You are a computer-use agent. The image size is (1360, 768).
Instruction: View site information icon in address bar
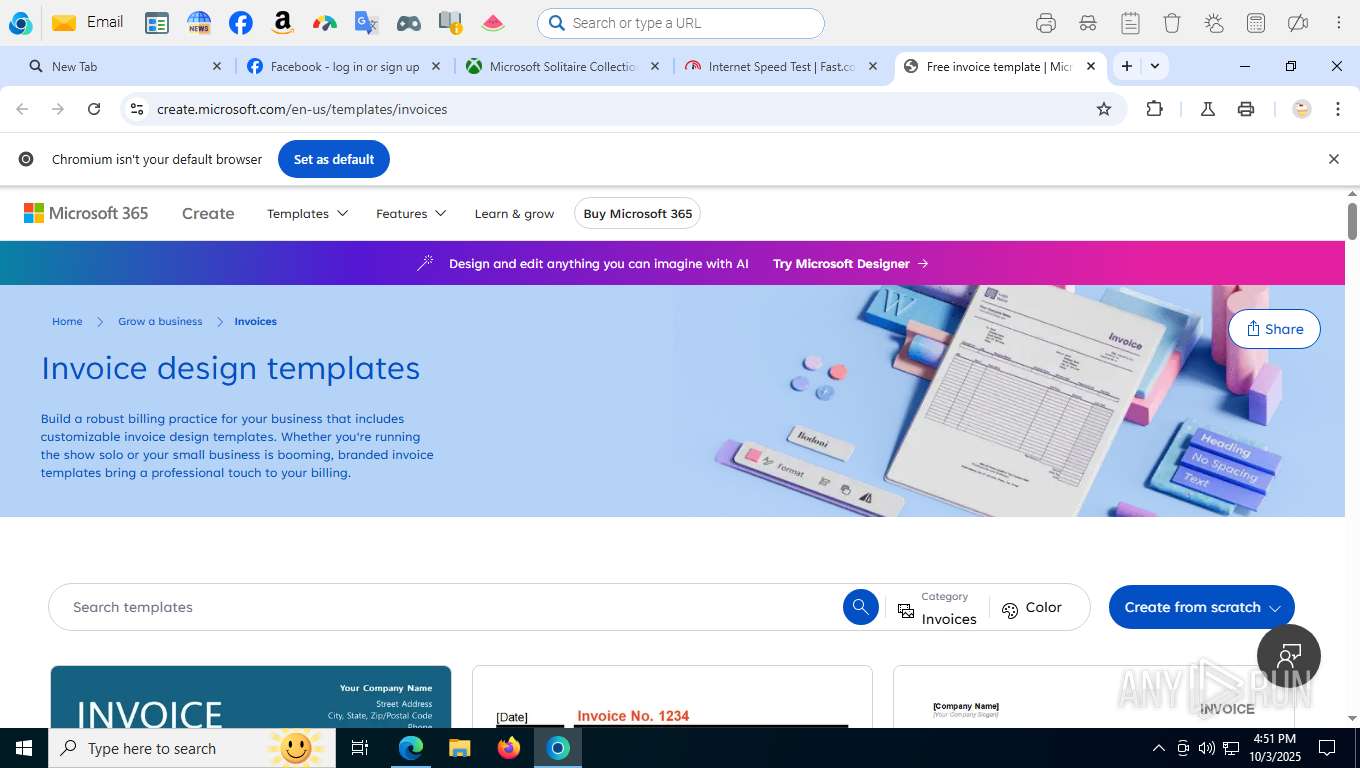coord(137,109)
